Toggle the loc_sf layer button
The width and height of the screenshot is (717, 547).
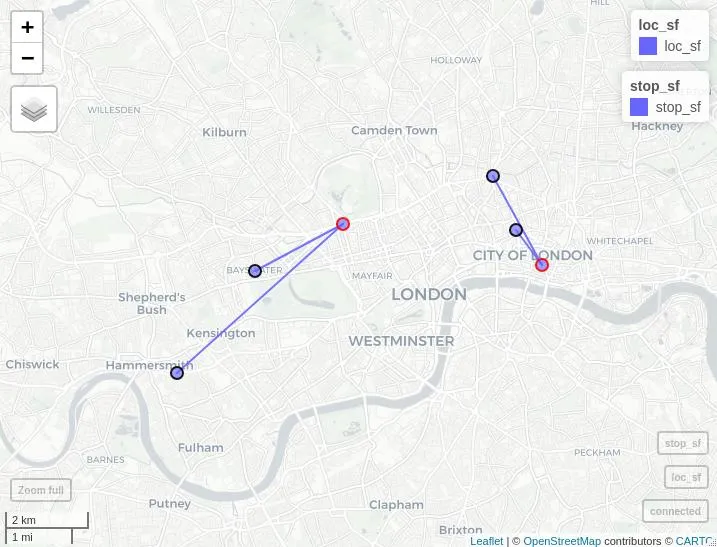686,477
